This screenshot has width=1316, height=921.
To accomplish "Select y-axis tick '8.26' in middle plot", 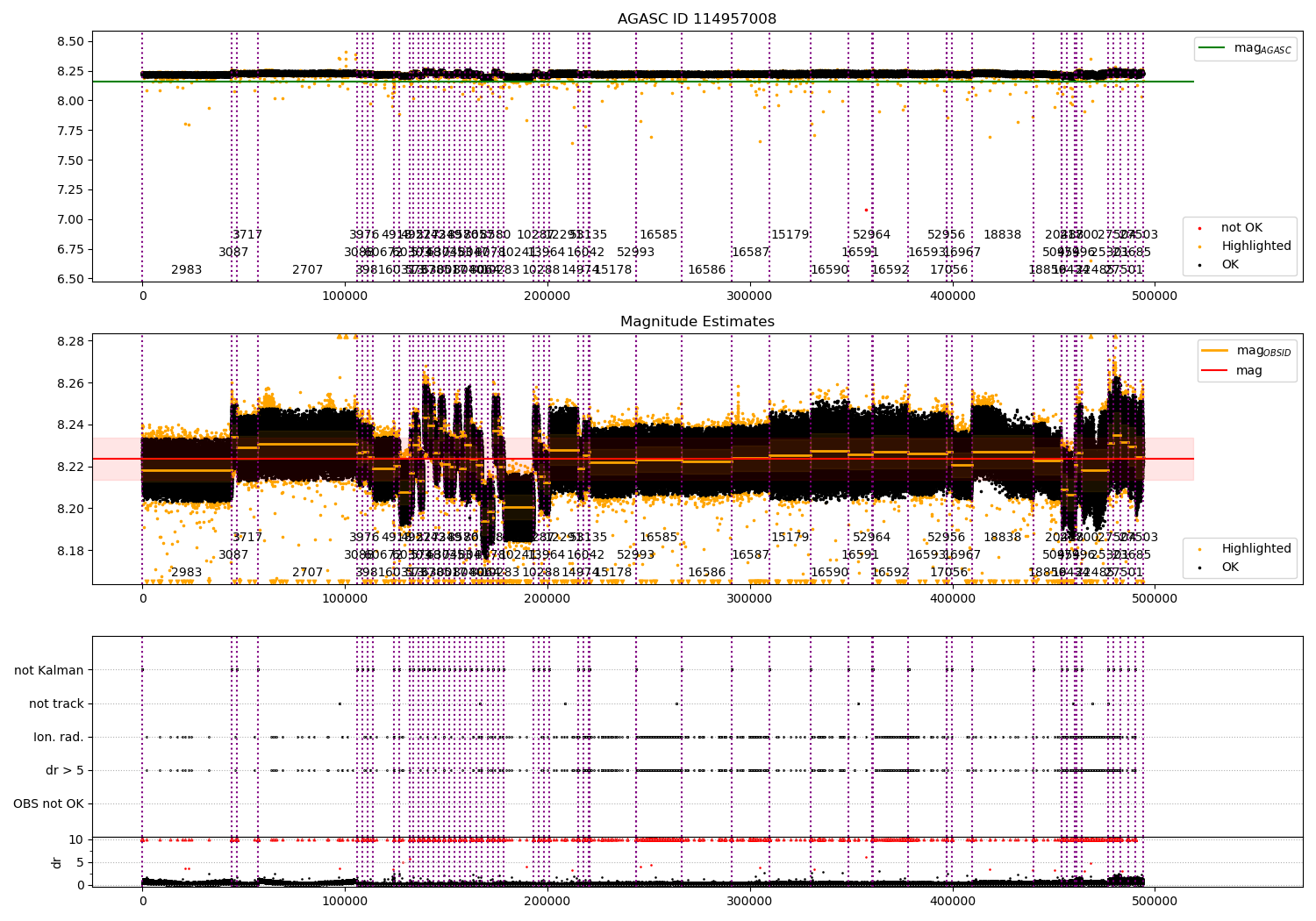I will pos(70,383).
